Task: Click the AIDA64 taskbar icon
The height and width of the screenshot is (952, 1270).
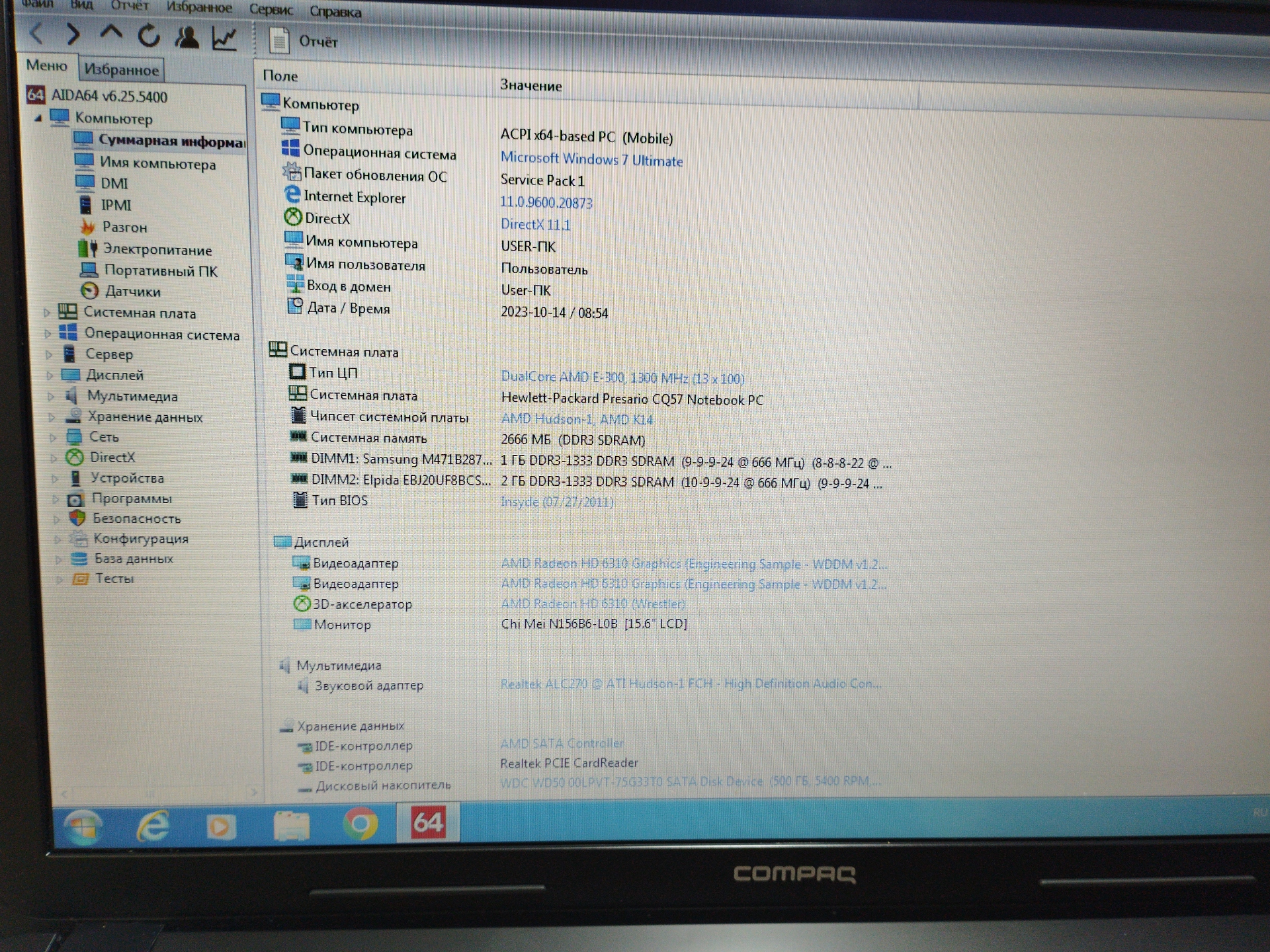Action: (428, 822)
